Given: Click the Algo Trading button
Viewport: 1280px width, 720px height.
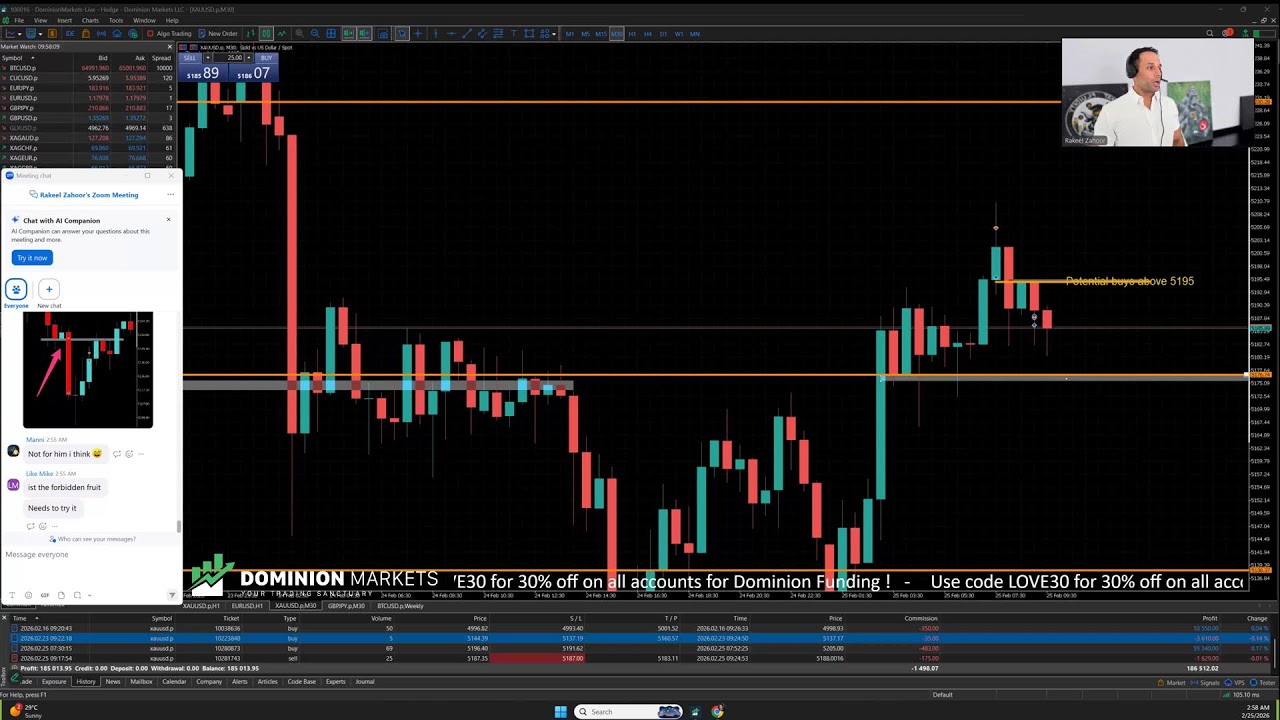Looking at the screenshot, I should tap(169, 33).
